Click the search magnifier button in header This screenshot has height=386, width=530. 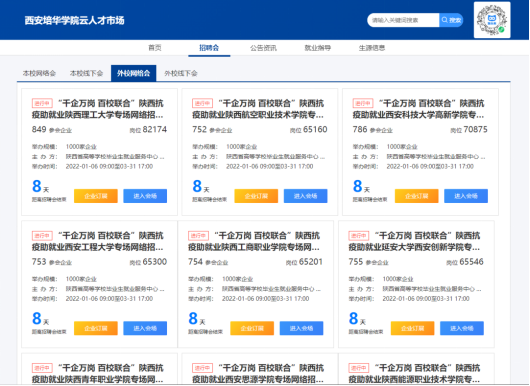pos(451,20)
